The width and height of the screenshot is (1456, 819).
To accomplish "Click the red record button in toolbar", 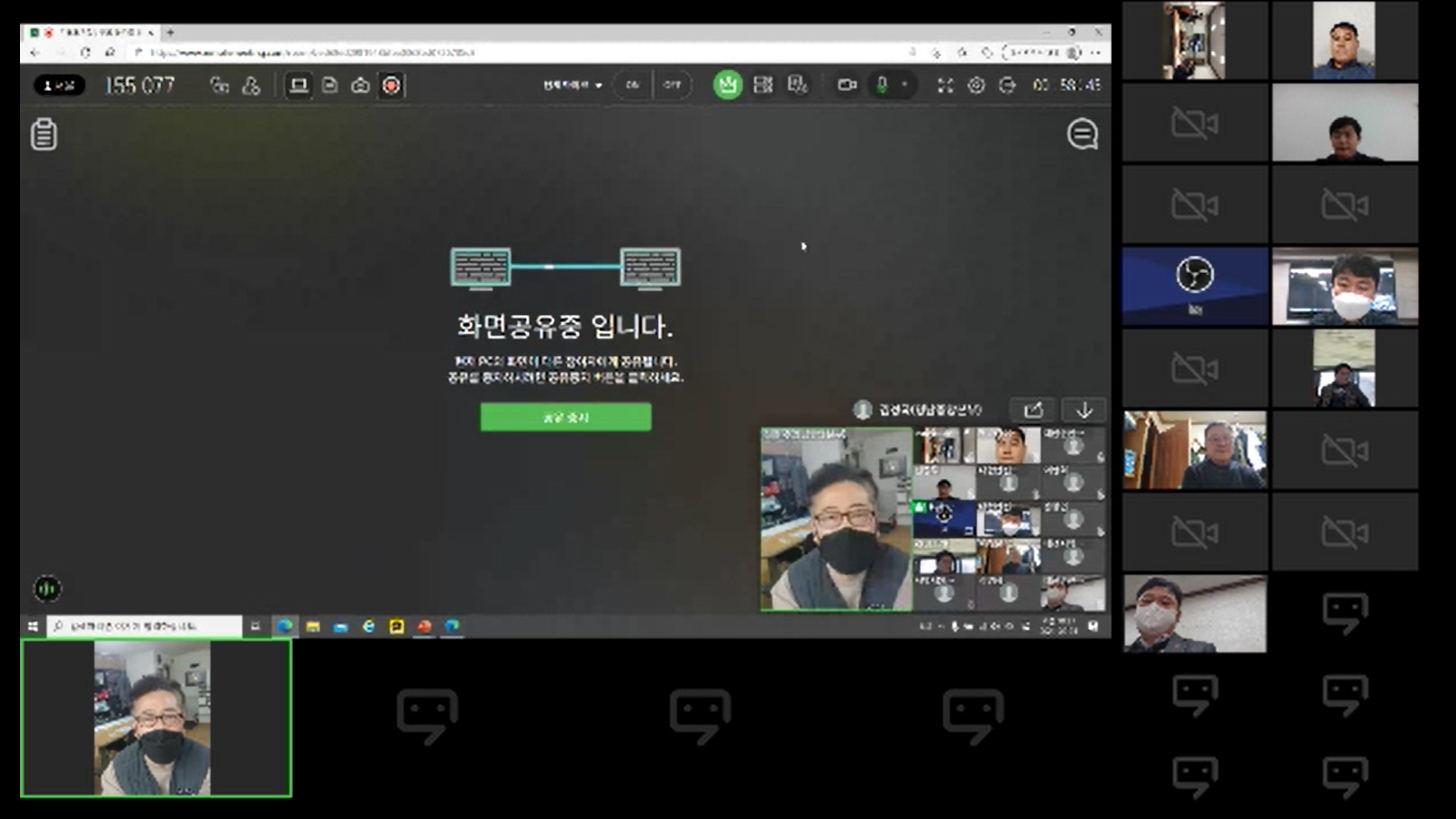I will coord(391,86).
